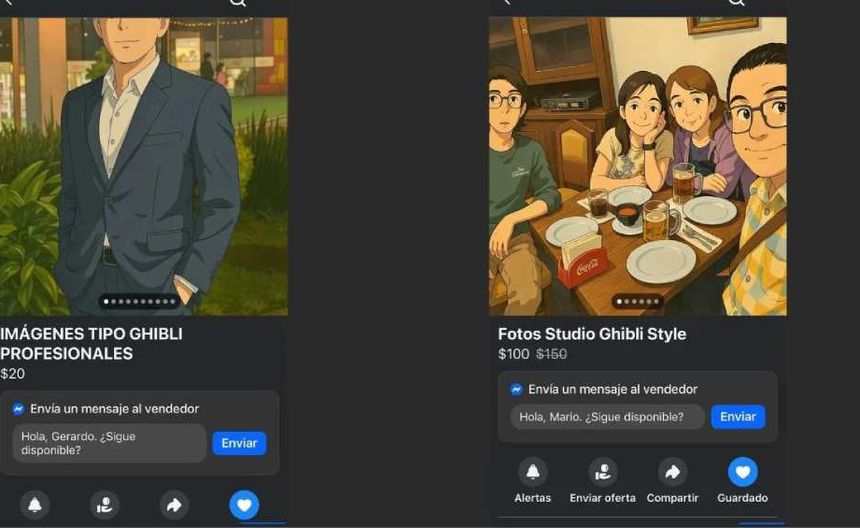Click the carousel dots on the suited man image
860x528 pixels.
[139, 301]
